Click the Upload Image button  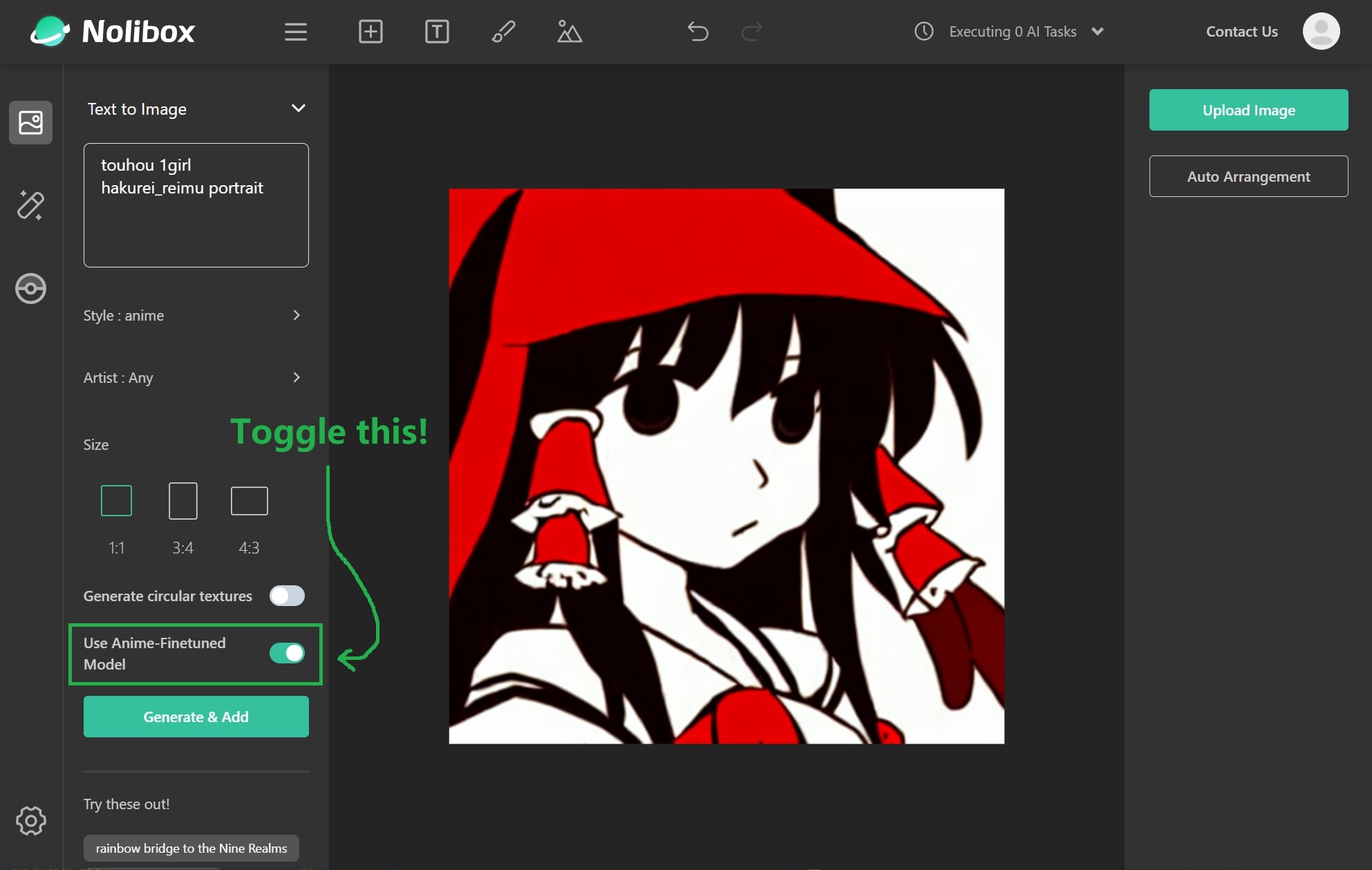click(x=1248, y=110)
